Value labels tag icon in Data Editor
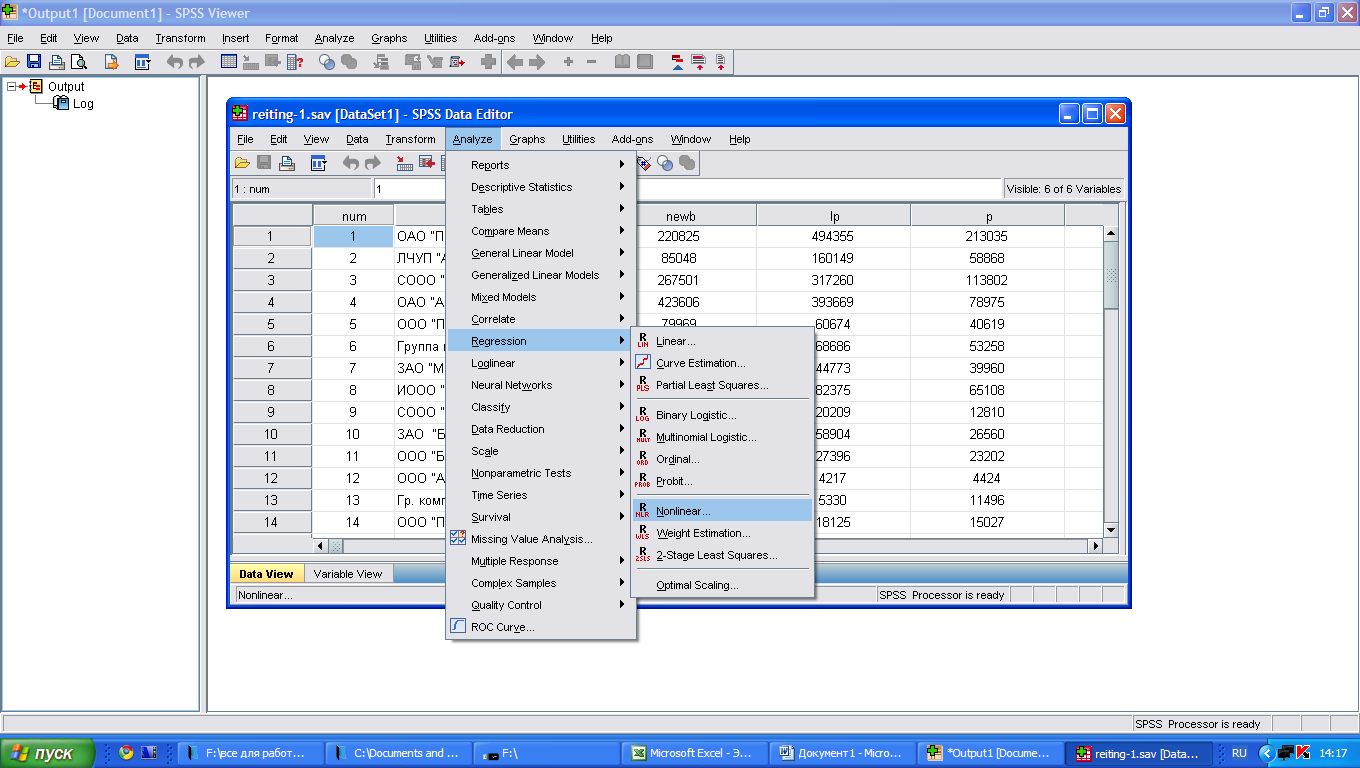 click(x=645, y=163)
